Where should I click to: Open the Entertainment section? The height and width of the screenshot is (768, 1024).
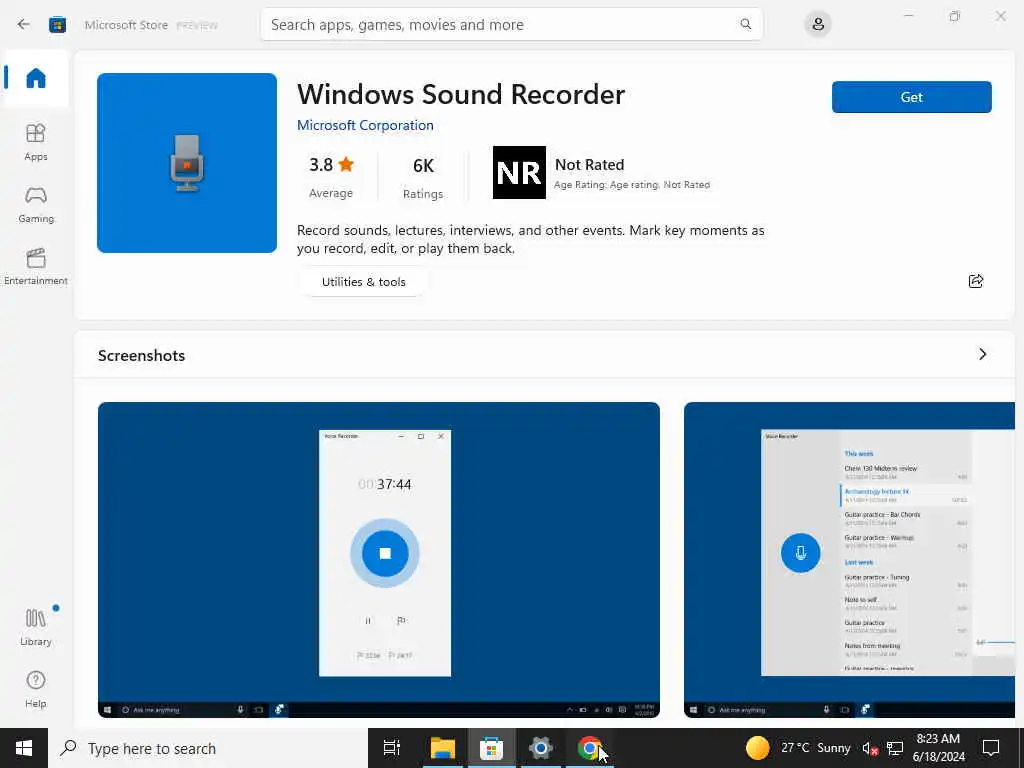pyautogui.click(x=36, y=266)
